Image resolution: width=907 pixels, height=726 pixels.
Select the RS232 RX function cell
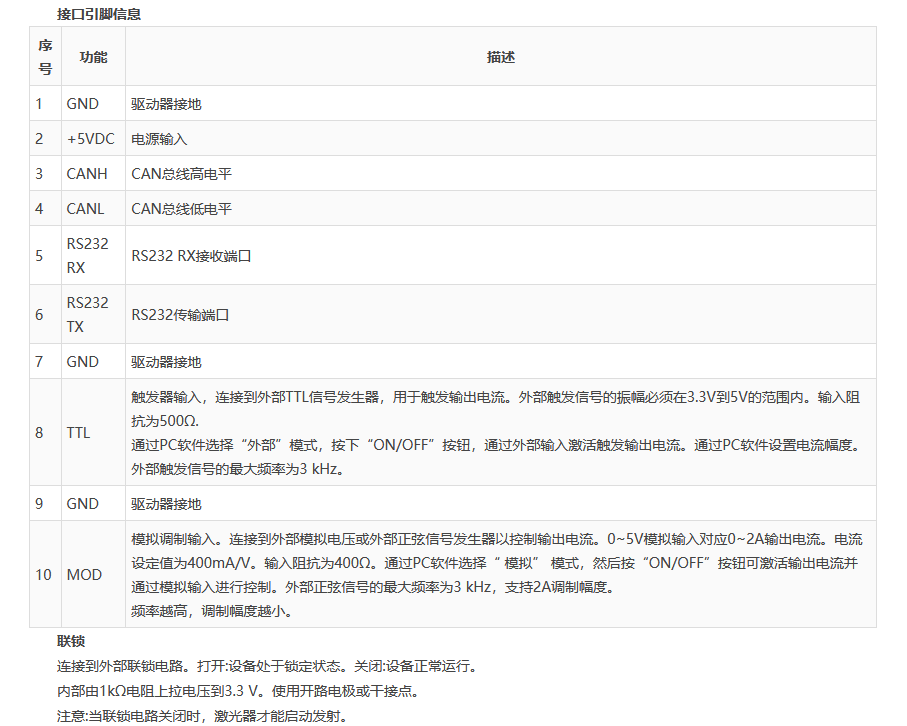pyautogui.click(x=88, y=256)
